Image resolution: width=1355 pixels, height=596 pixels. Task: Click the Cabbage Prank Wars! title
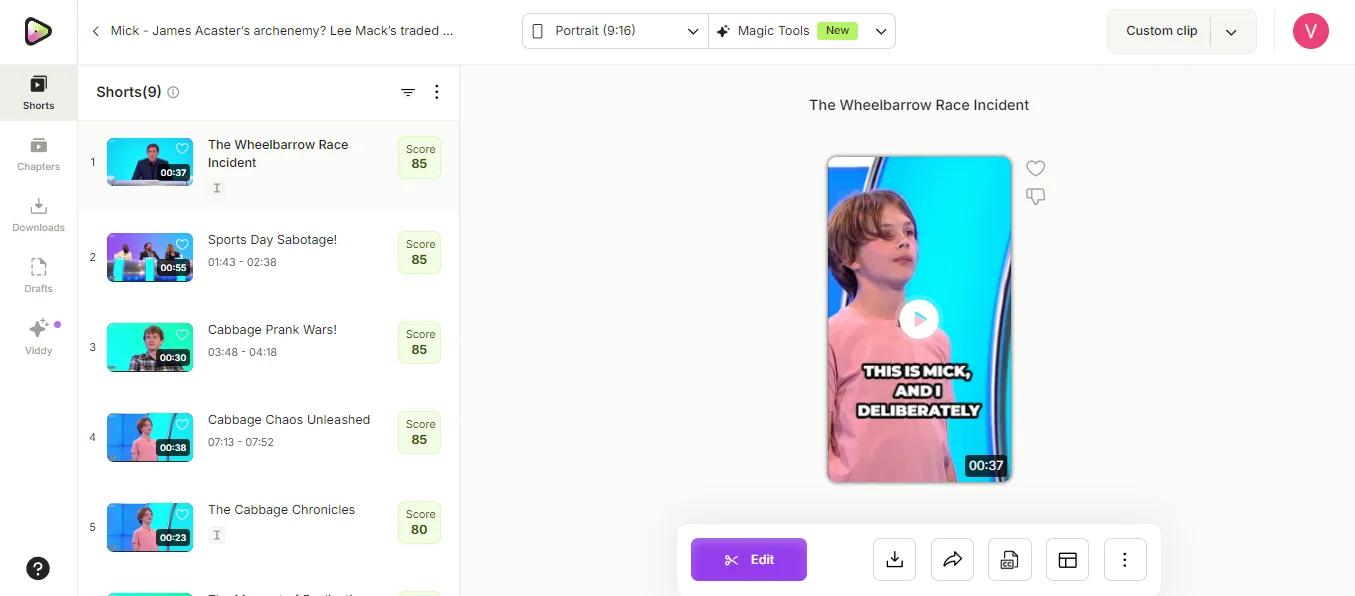(x=272, y=330)
